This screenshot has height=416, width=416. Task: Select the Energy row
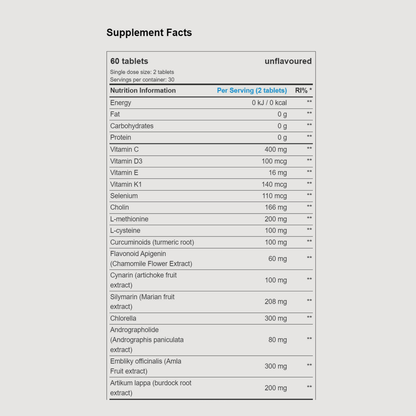tap(211, 103)
